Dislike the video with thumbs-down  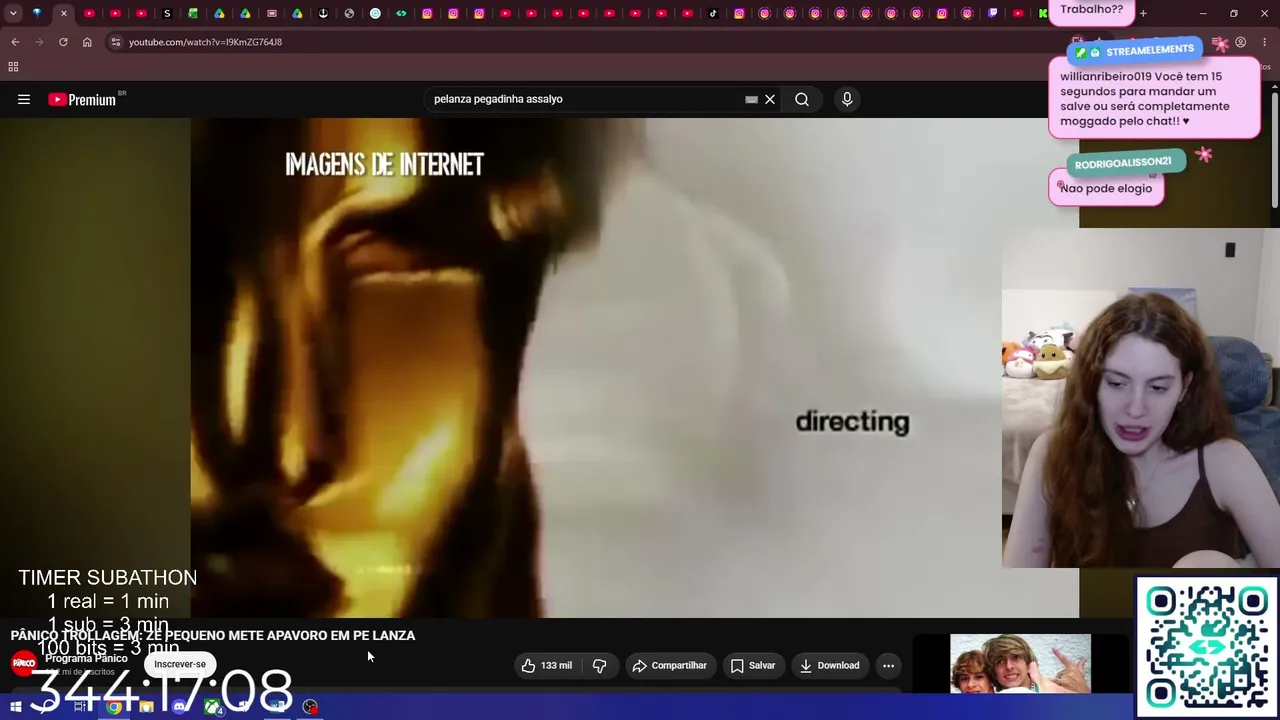point(600,665)
